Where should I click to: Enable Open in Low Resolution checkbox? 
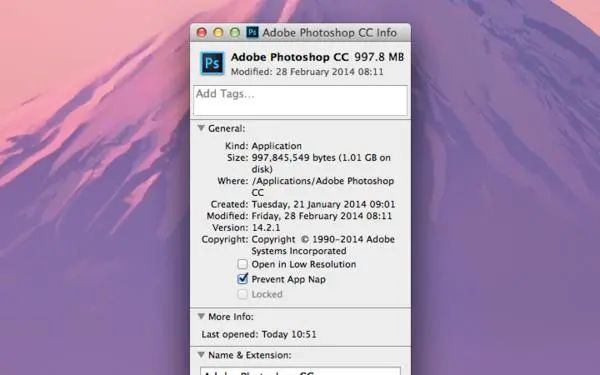[242, 264]
